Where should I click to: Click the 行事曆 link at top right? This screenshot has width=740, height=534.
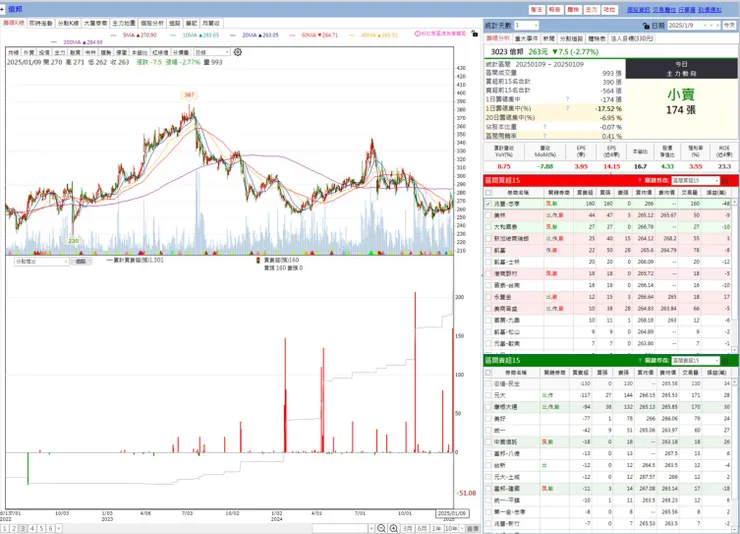(x=687, y=9)
